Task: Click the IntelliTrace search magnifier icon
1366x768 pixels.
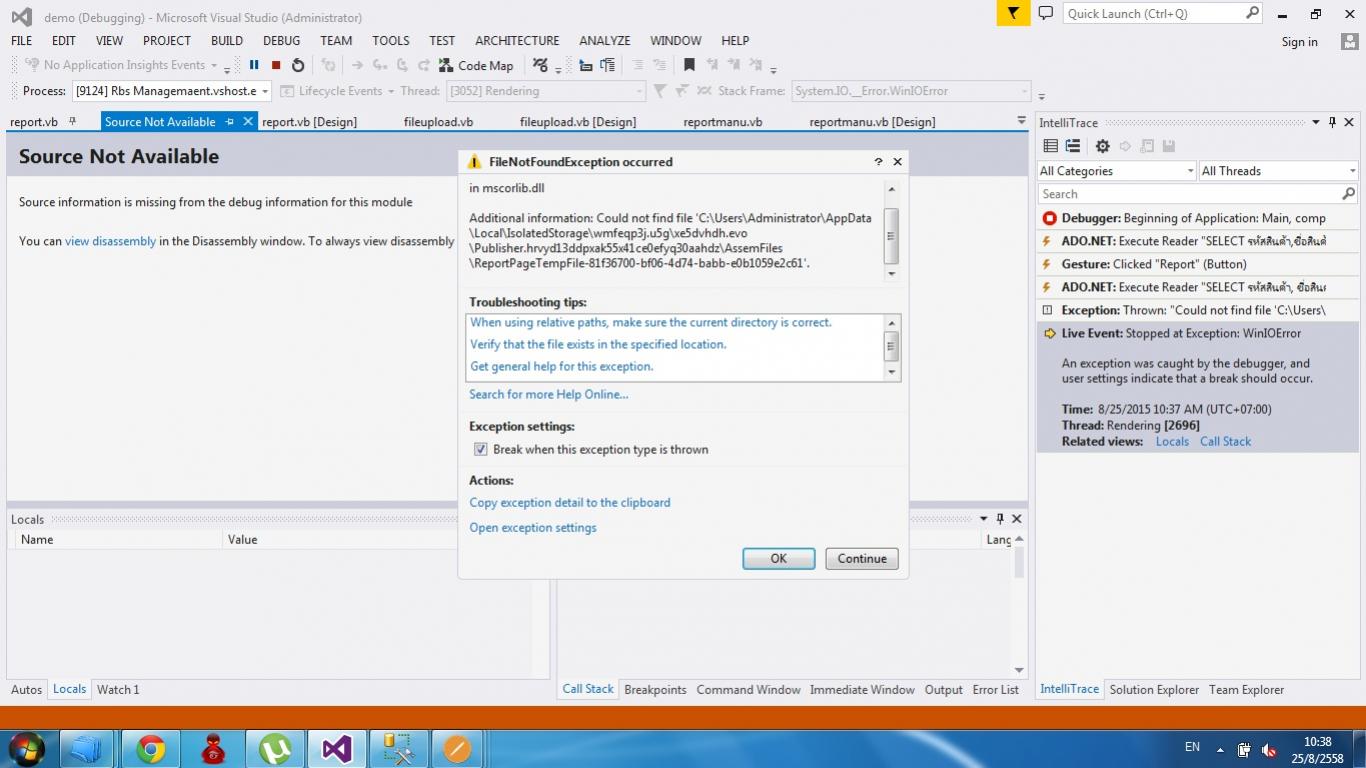Action: point(1348,194)
